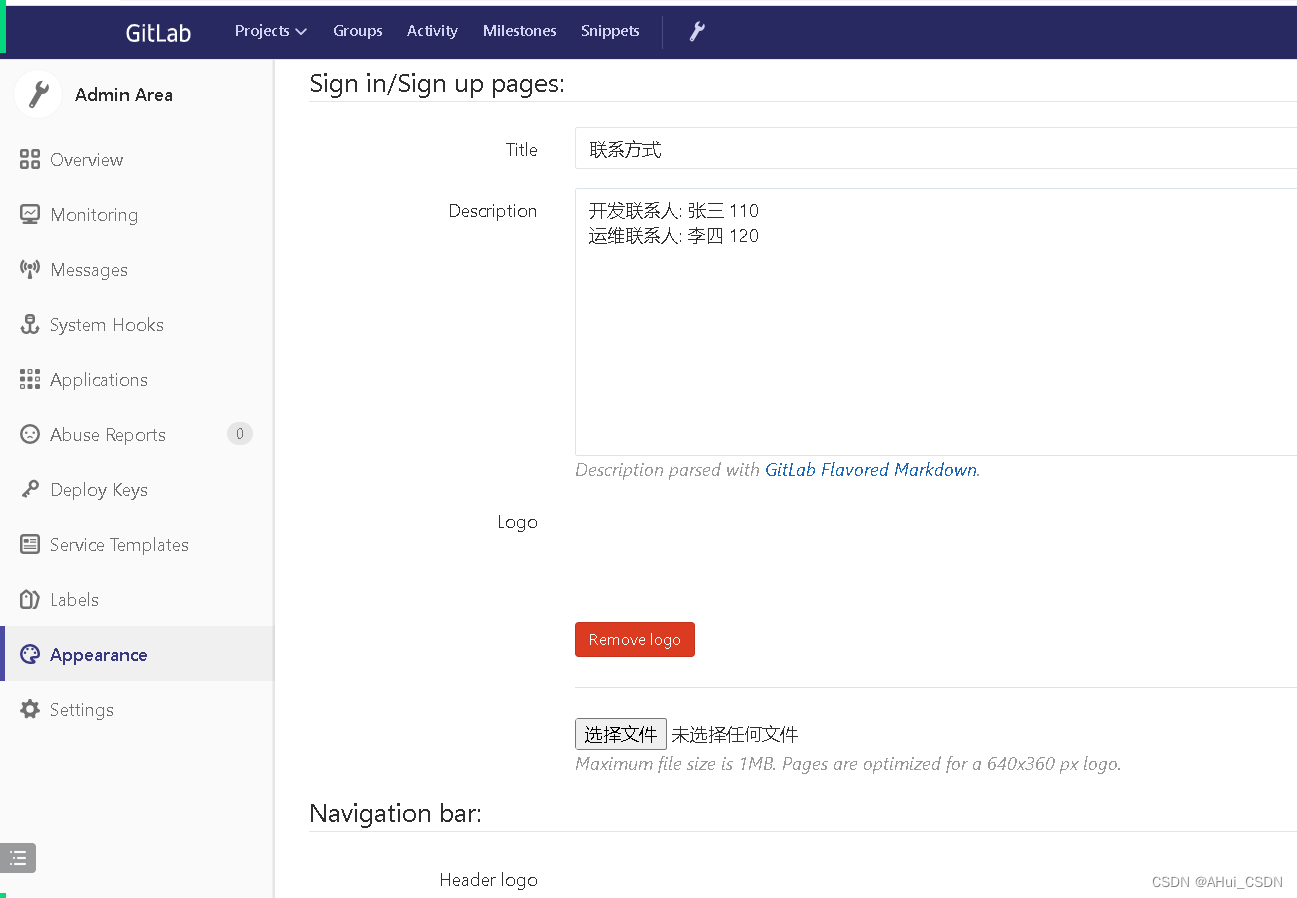Open the GitLab Flavored Markdown link

click(x=870, y=470)
